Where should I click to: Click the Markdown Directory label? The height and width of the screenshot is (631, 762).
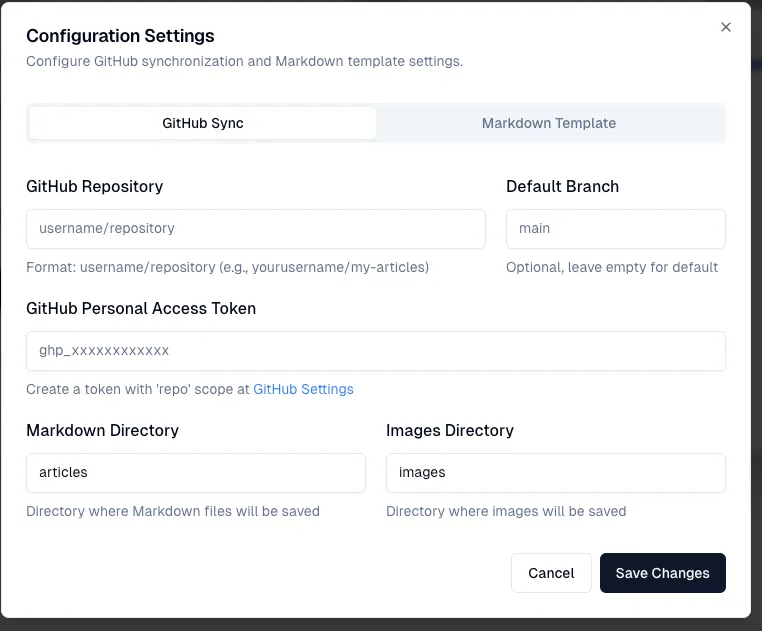coord(102,430)
